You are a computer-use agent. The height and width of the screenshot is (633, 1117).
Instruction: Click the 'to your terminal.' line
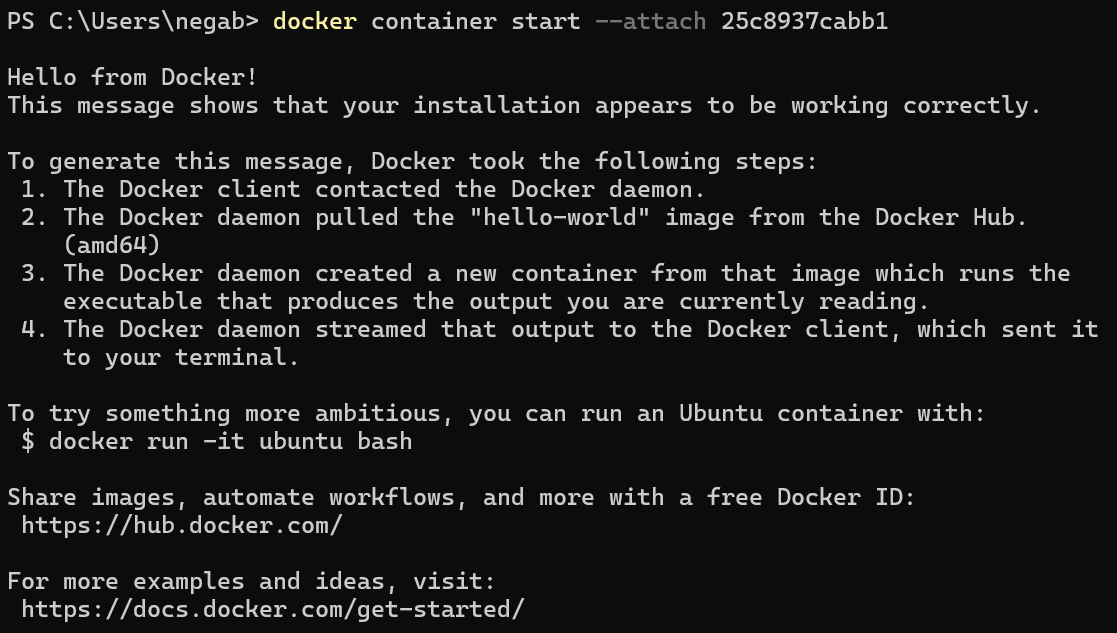point(181,357)
